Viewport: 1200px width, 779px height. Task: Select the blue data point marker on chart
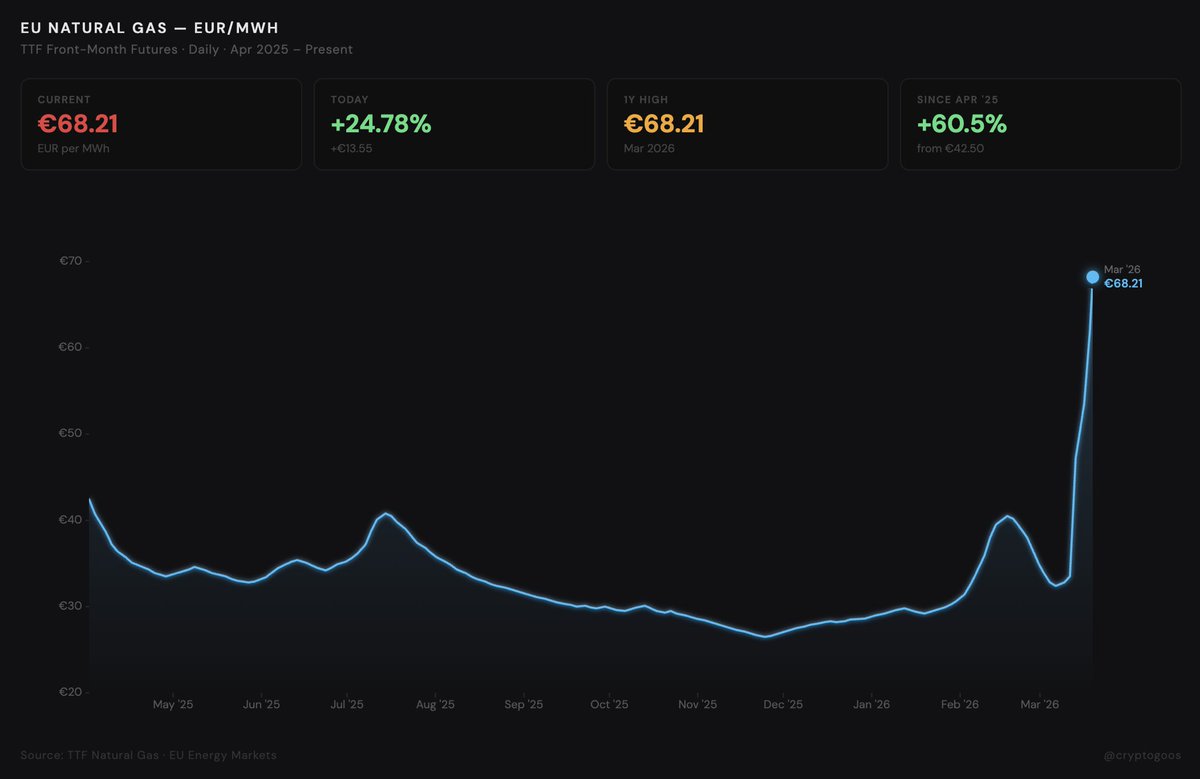click(x=1092, y=277)
